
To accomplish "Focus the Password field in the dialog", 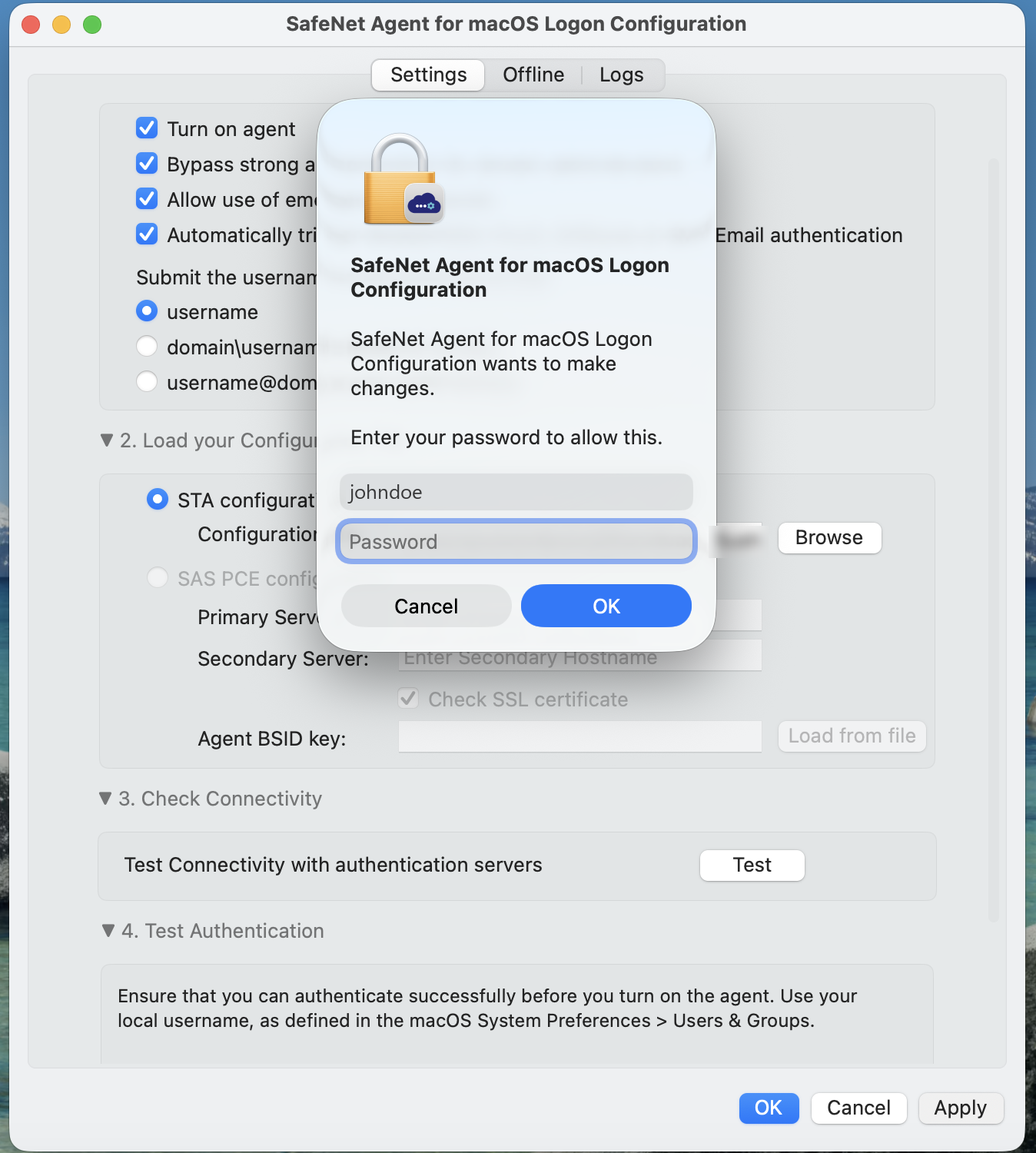I will tap(516, 541).
